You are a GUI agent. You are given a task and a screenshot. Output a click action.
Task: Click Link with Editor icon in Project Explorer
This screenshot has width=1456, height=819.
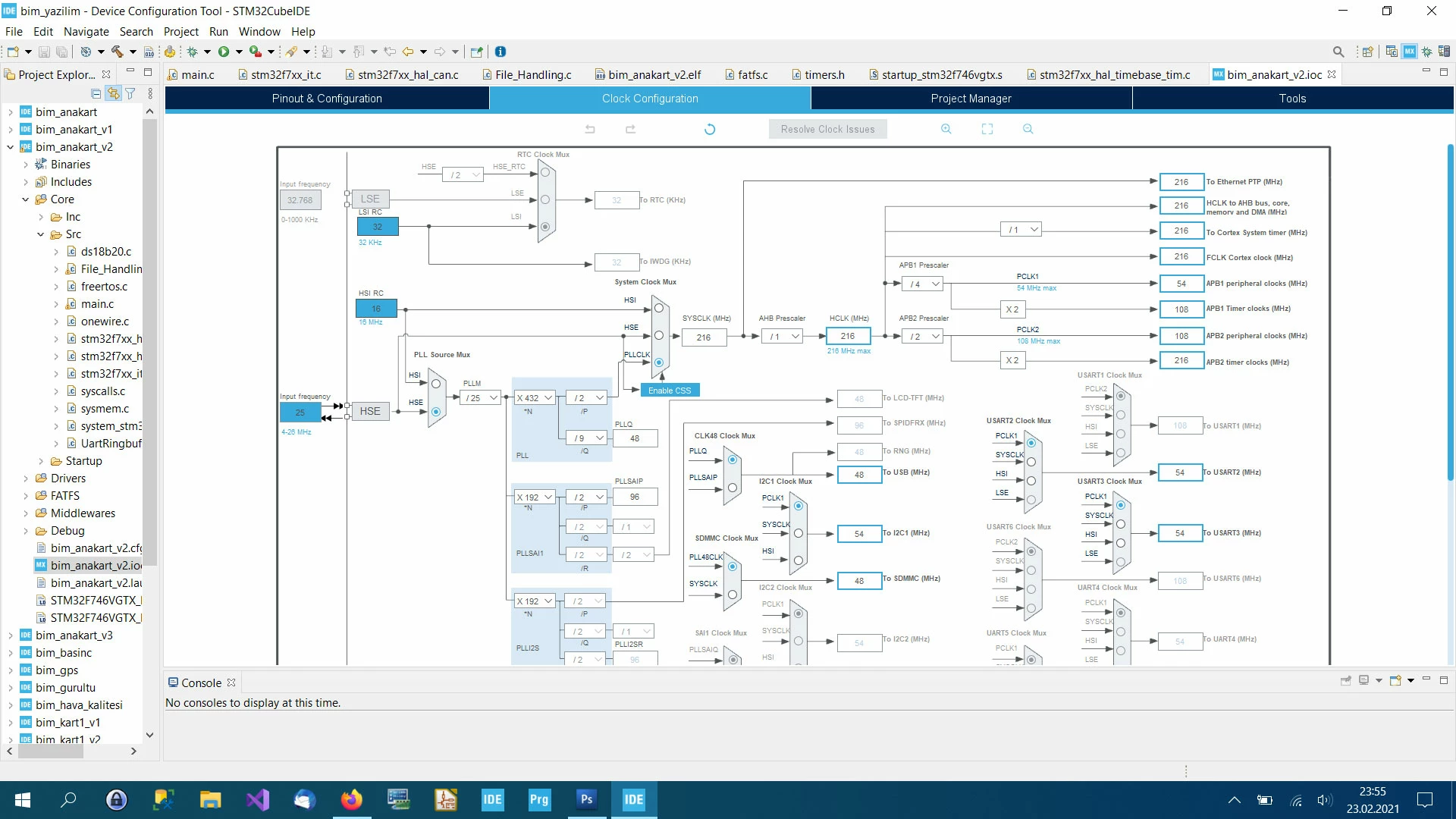[x=113, y=93]
